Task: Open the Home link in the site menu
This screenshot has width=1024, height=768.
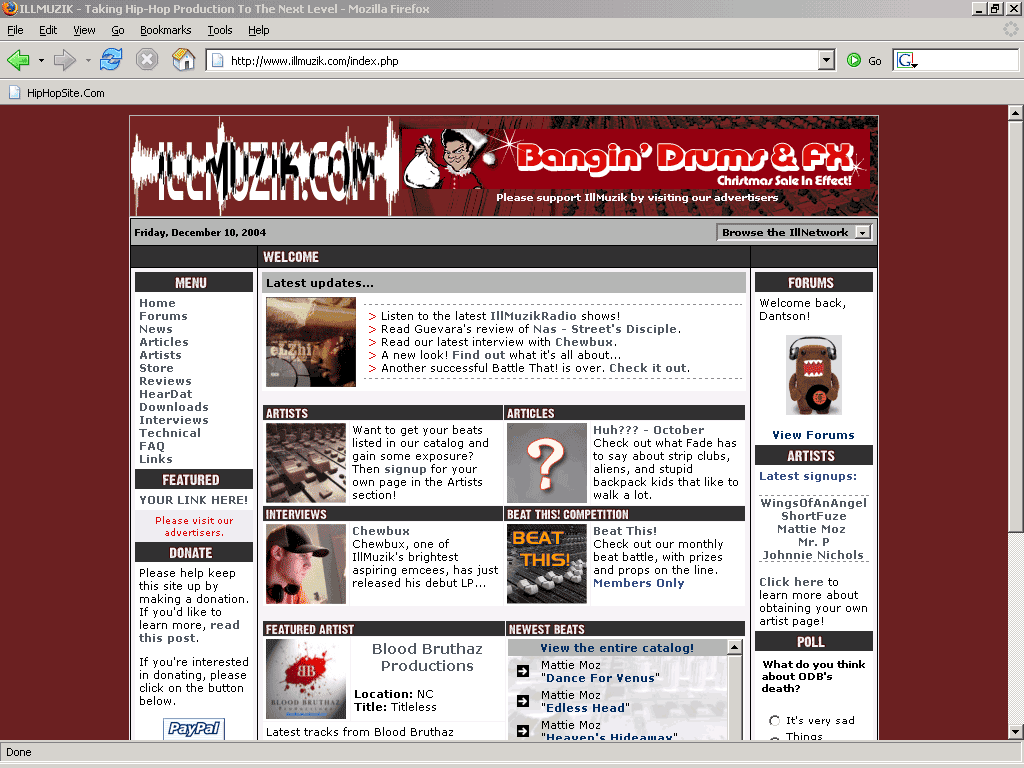Action: [157, 303]
